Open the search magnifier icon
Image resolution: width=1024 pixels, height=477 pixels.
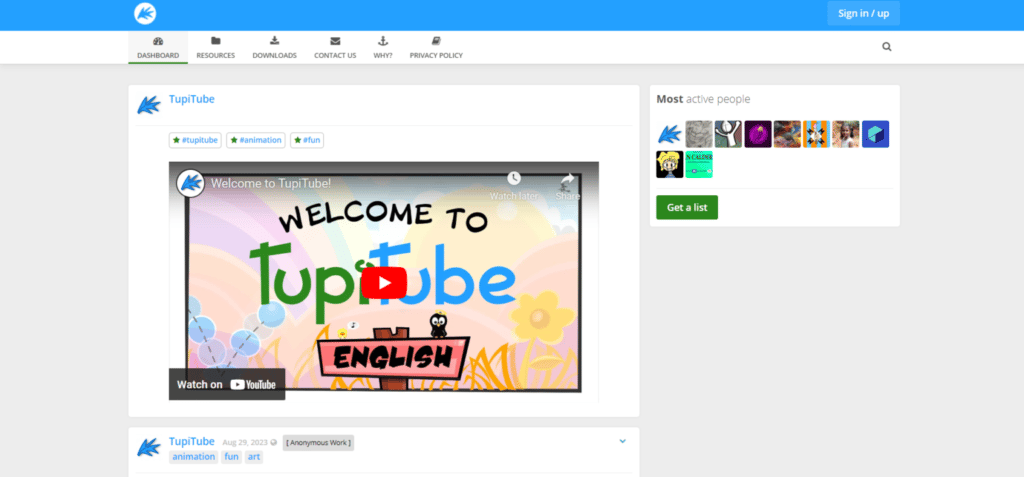click(886, 46)
